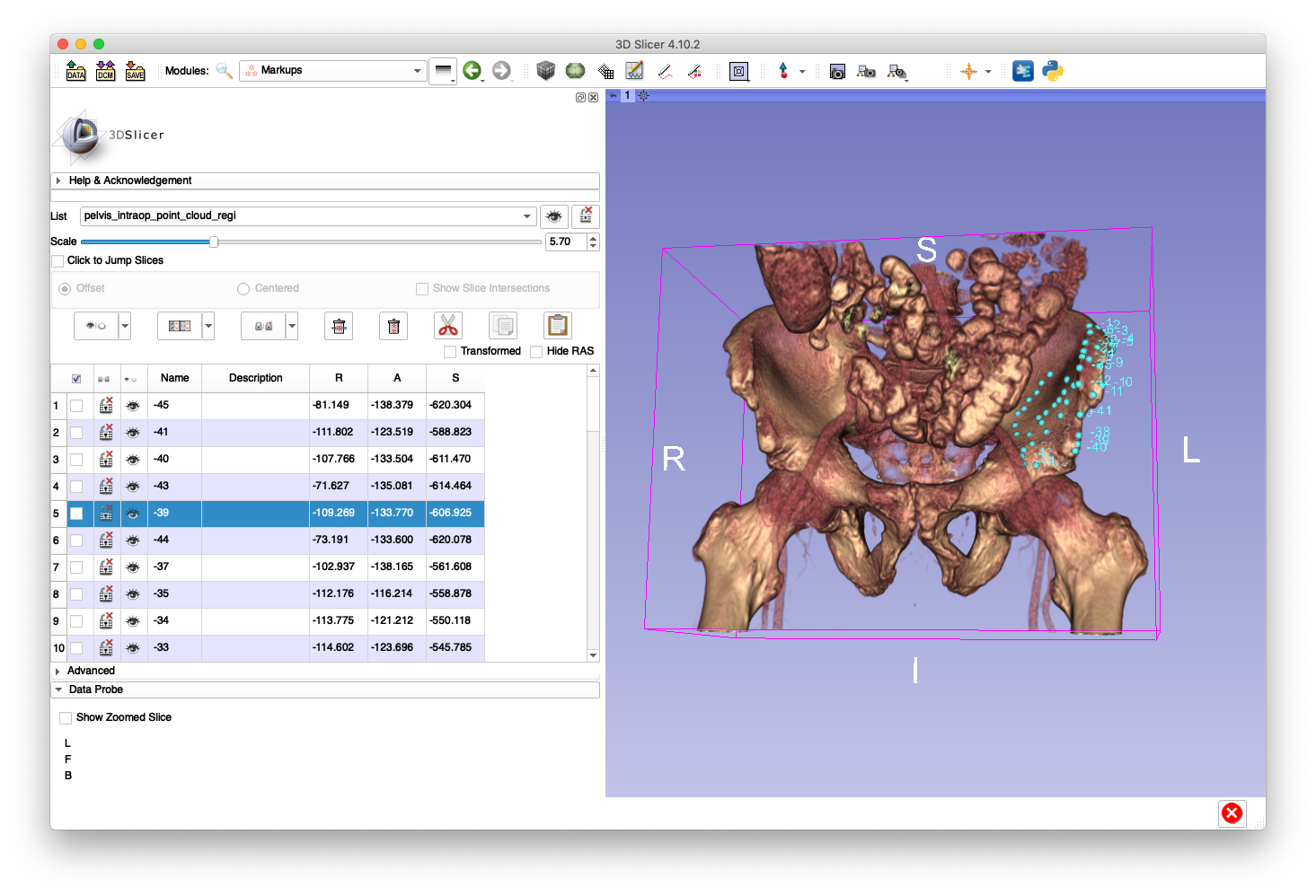Image resolution: width=1316 pixels, height=896 pixels.
Task: Click the delete all markups trash icon
Action: pos(393,326)
